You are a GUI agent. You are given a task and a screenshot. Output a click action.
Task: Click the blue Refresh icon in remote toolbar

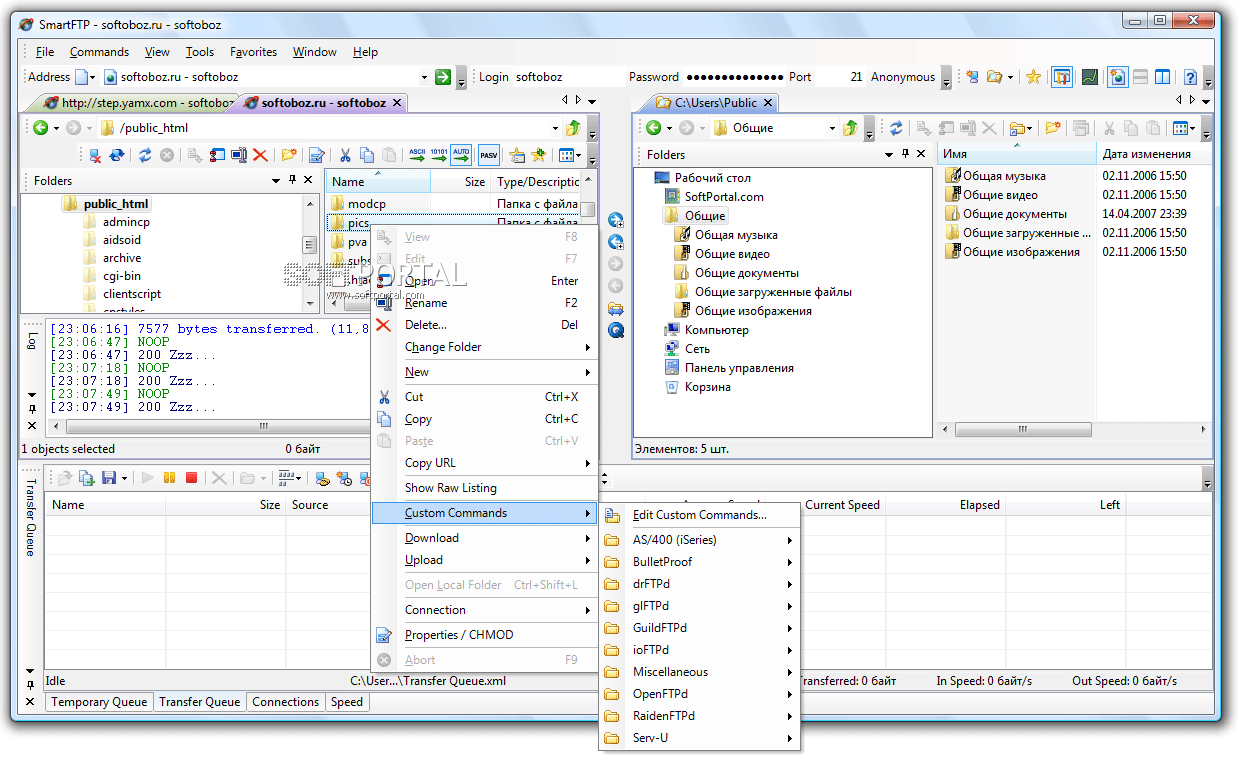click(145, 155)
